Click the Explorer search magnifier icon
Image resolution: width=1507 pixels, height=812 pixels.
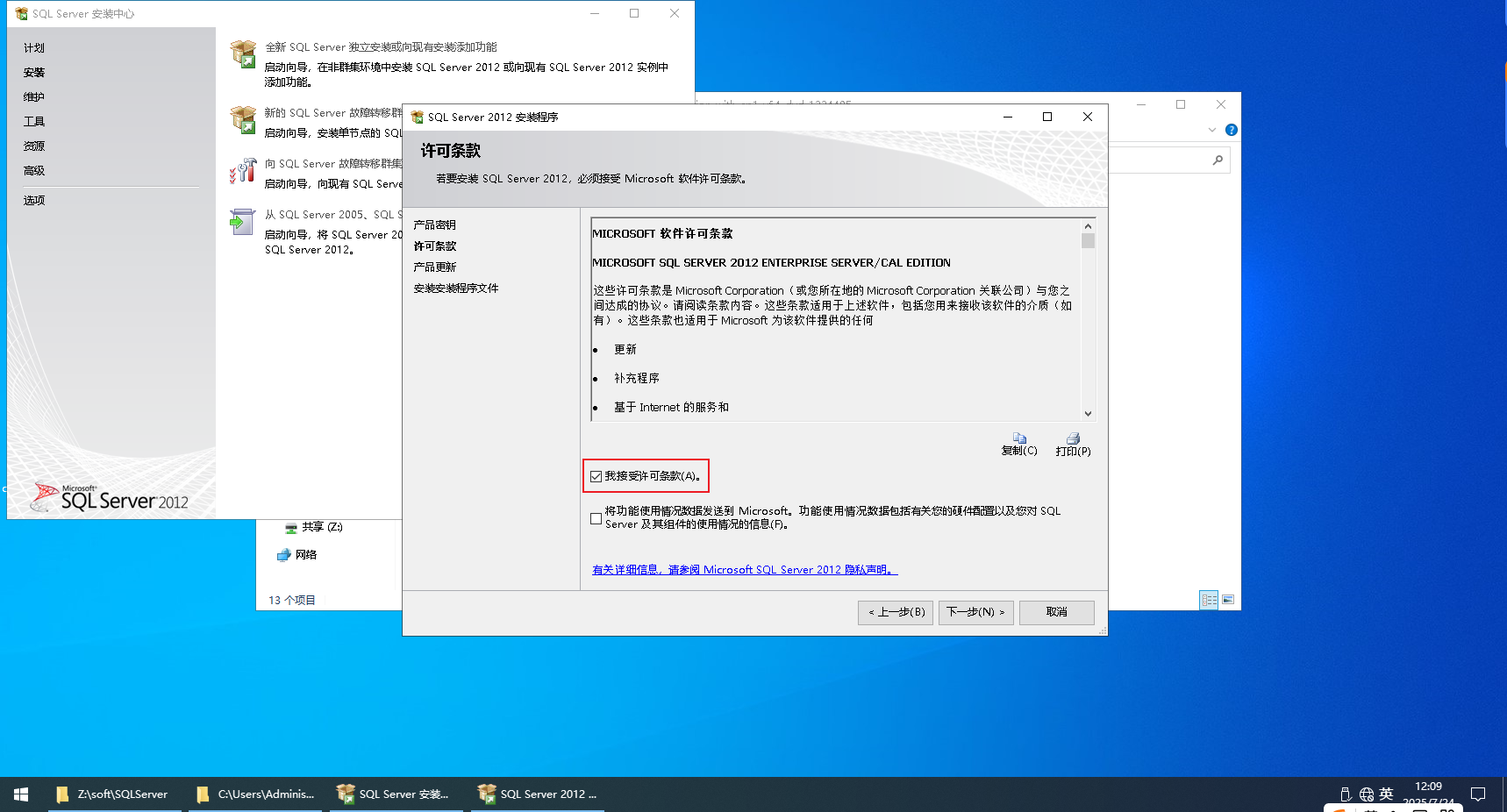click(1218, 160)
